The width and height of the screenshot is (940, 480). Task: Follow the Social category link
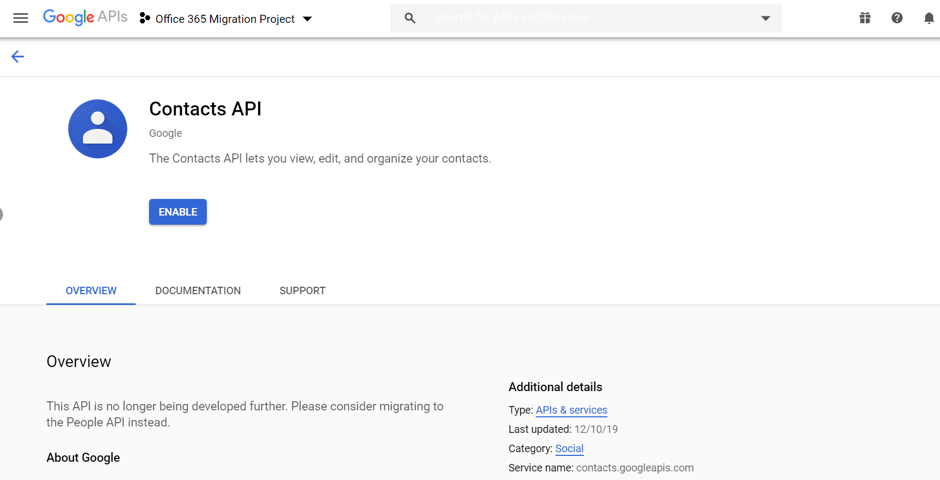pos(569,449)
